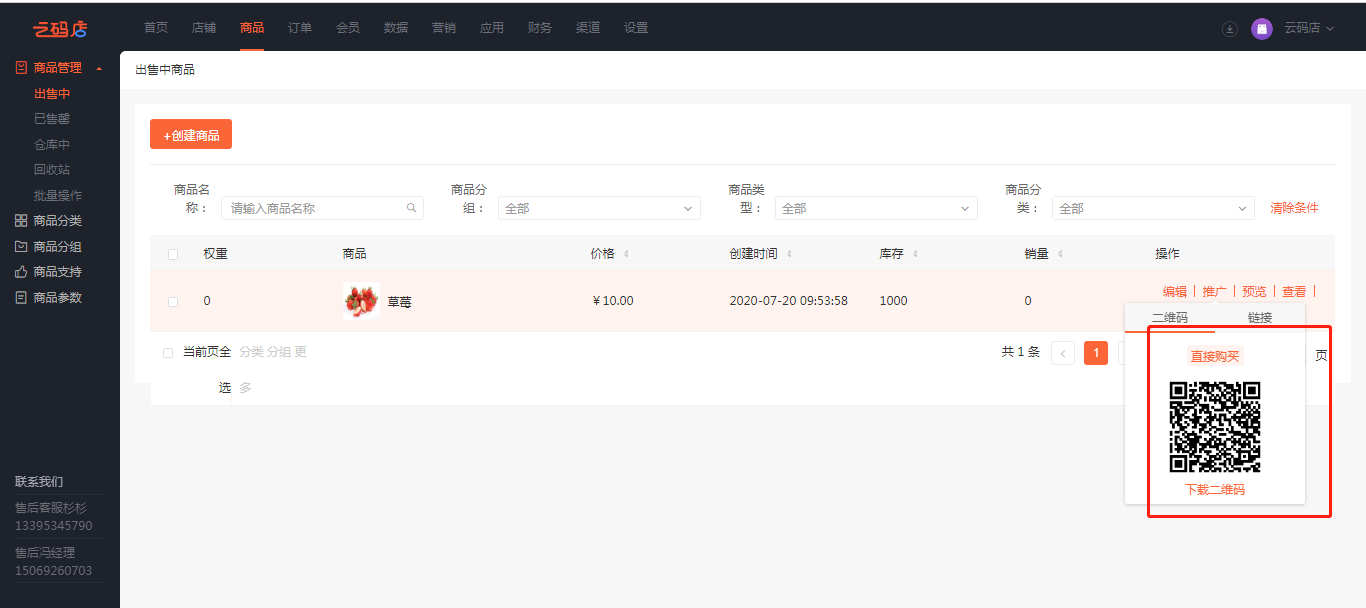
Task: Open the 商品类型 dropdown
Action: (x=876, y=208)
